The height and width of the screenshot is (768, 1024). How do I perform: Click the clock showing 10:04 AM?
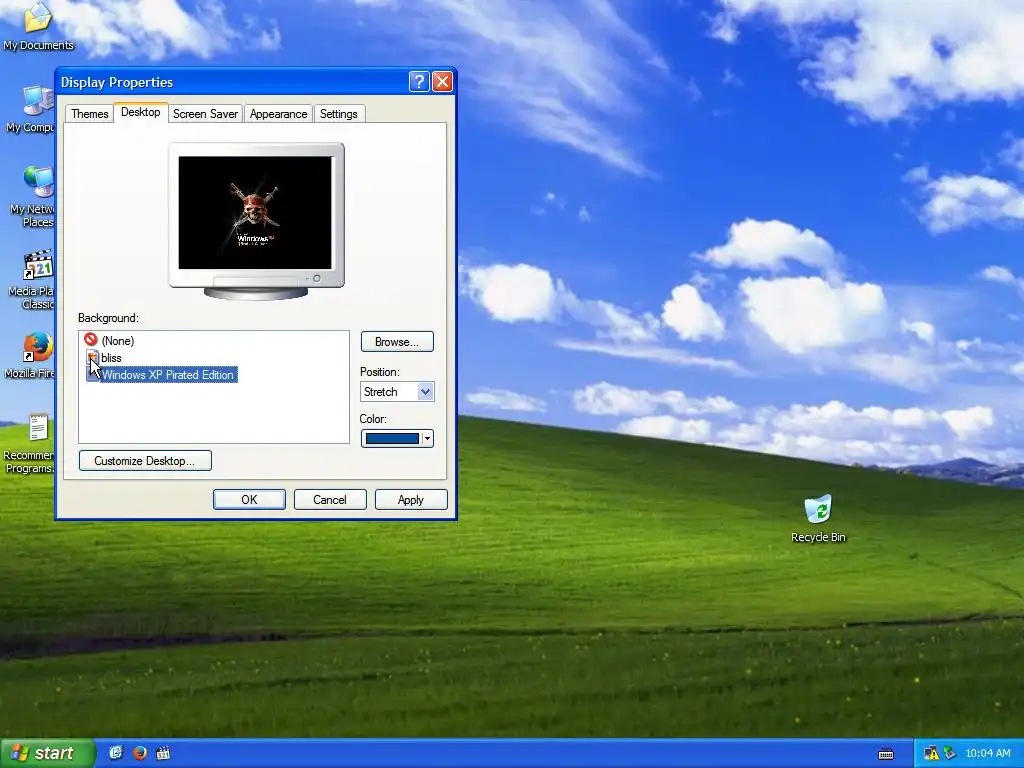coord(987,754)
